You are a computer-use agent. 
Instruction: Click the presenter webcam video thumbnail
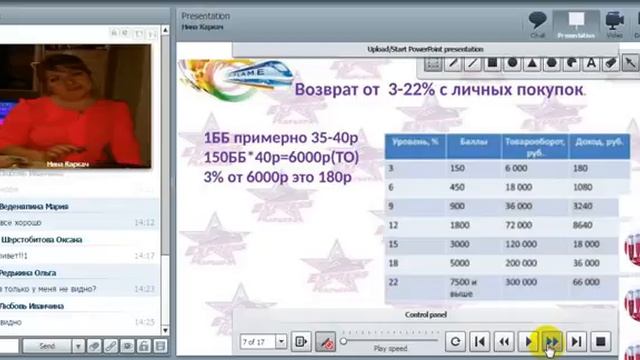75,106
